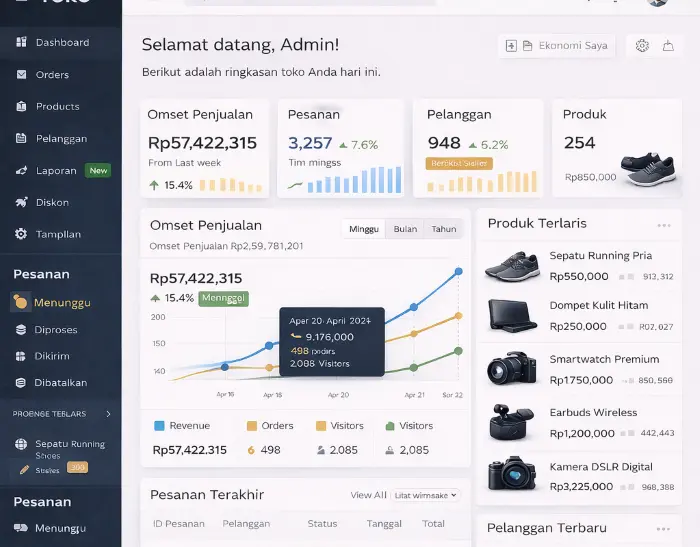Viewport: 700px width, 547px height.
Task: Click the Ekonomi Saya button
Action: coord(557,46)
